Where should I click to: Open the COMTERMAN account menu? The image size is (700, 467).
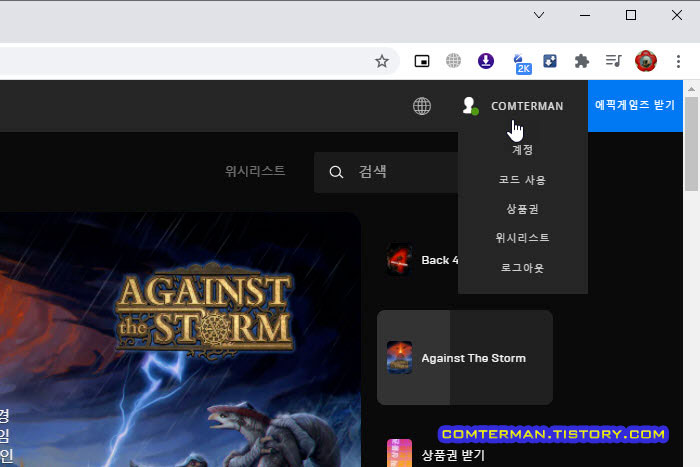click(x=527, y=106)
